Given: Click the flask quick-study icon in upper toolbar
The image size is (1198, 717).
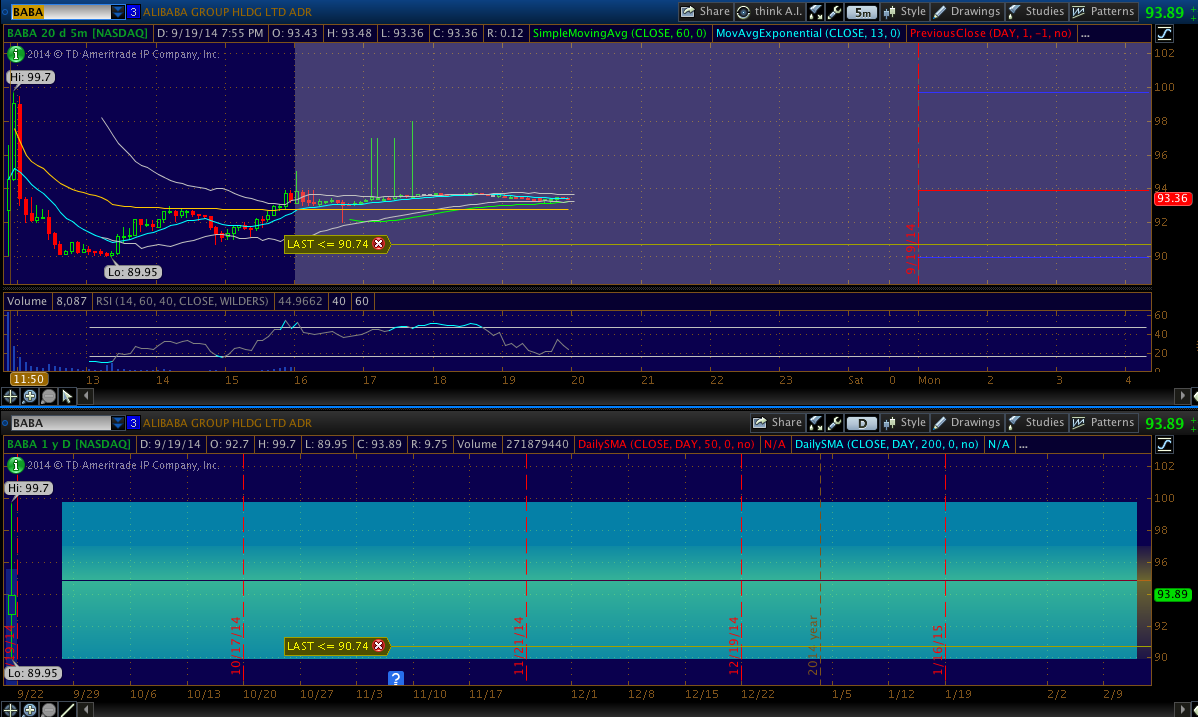Looking at the screenshot, I should coord(816,12).
